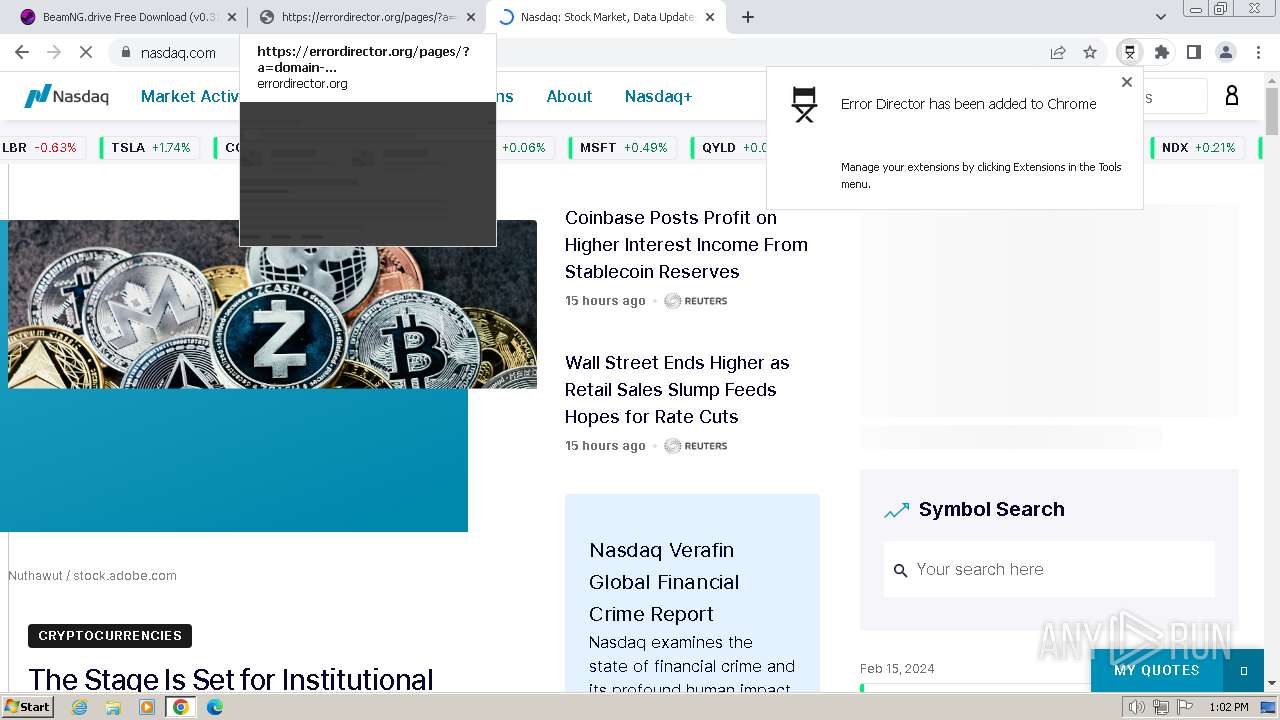Open the Error Director extension icon
1280x720 pixels.
tap(1130, 52)
